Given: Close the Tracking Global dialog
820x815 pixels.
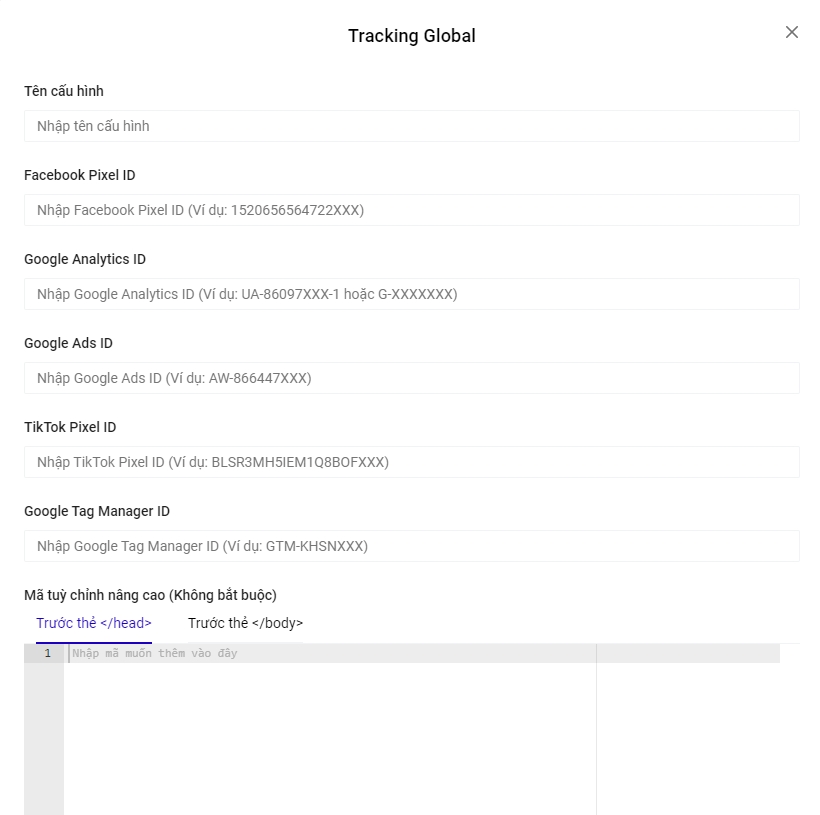Looking at the screenshot, I should point(792,32).
